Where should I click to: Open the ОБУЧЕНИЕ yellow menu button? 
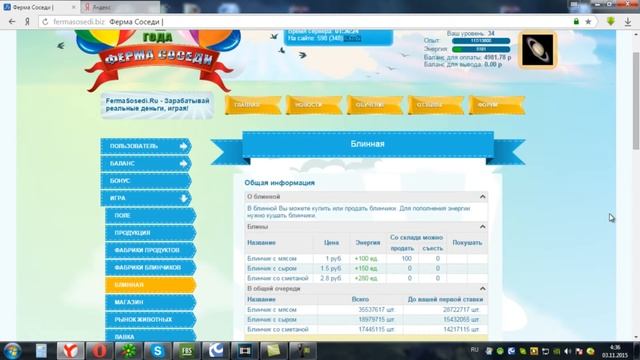[375, 105]
